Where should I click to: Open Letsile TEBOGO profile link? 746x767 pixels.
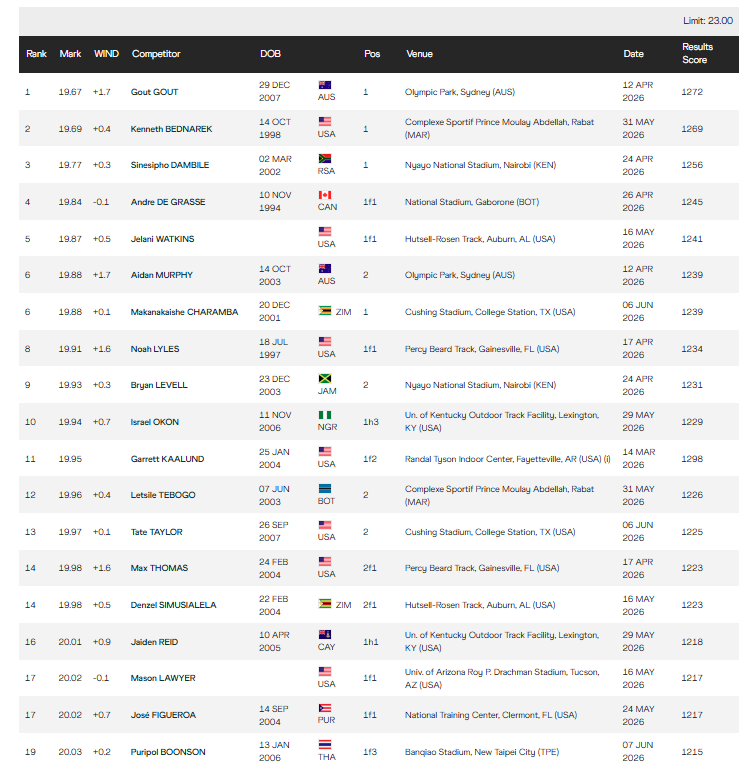point(163,495)
